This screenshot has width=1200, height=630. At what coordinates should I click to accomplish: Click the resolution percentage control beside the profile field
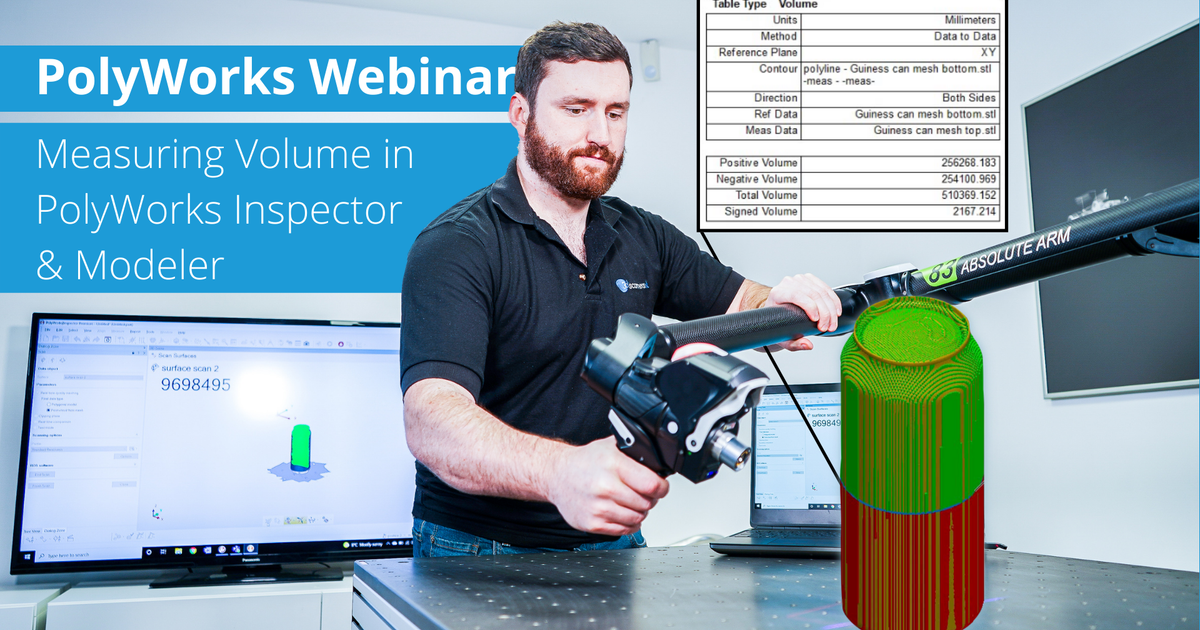click(x=132, y=448)
